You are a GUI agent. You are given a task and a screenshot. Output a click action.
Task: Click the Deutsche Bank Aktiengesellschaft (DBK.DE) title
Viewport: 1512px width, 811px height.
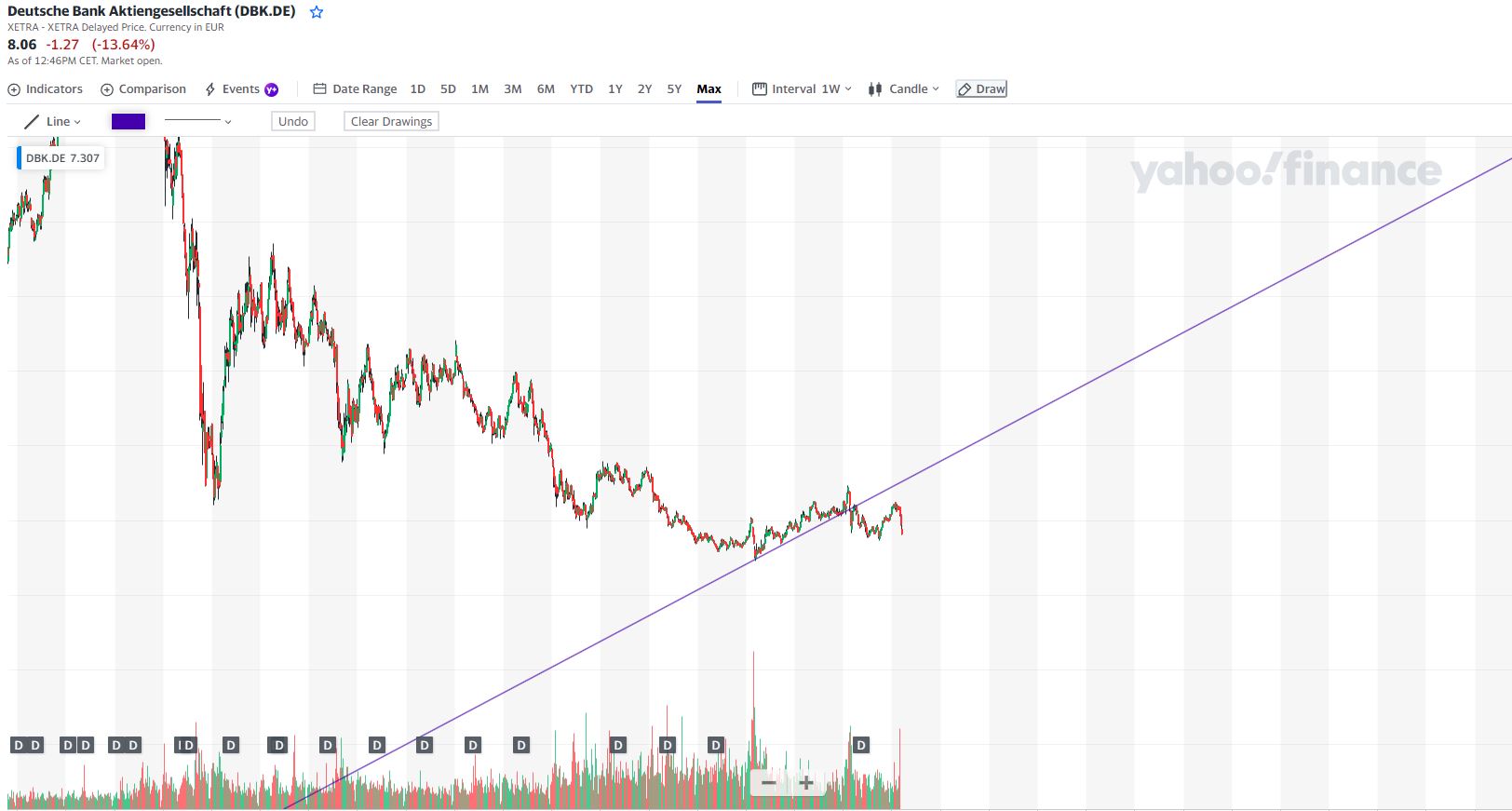(152, 11)
